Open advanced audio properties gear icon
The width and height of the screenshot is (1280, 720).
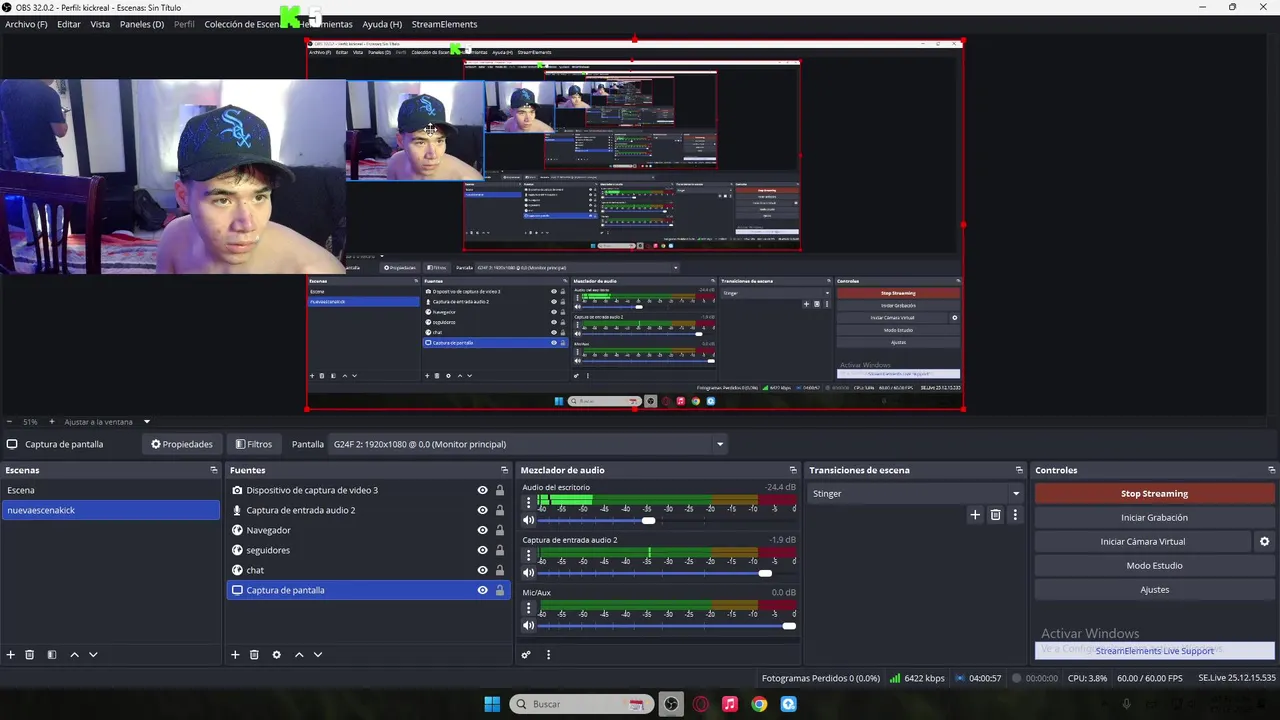(526, 655)
